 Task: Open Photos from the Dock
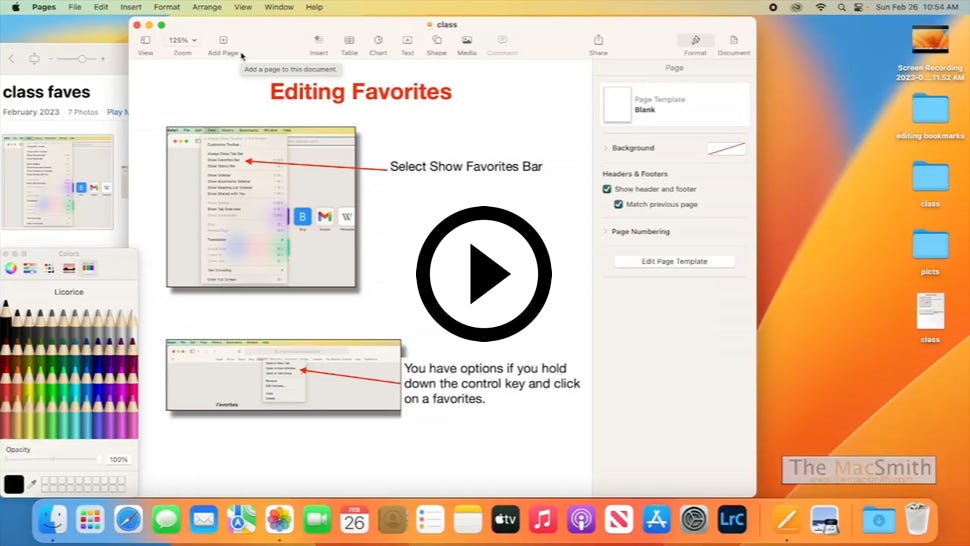279,520
